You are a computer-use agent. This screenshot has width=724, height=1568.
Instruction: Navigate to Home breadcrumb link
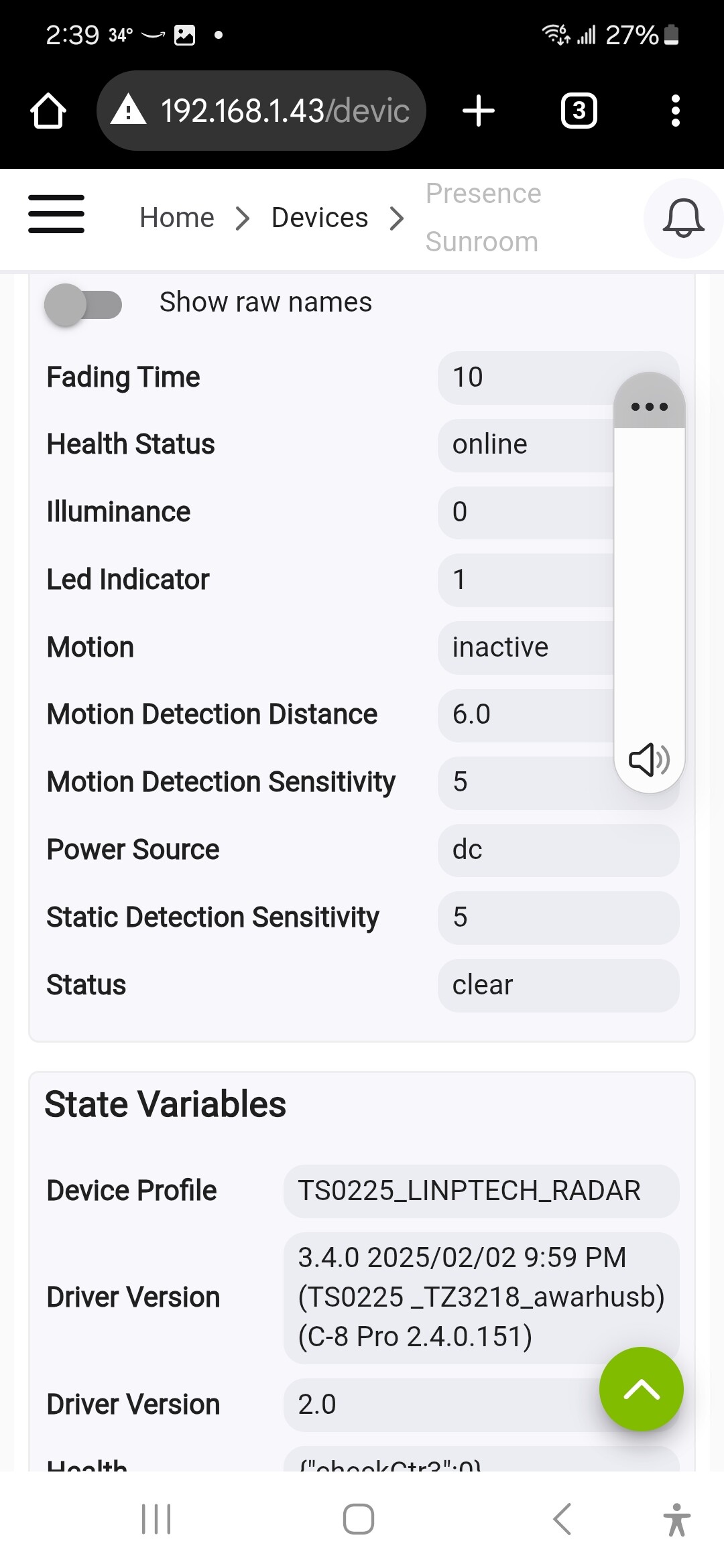[176, 217]
